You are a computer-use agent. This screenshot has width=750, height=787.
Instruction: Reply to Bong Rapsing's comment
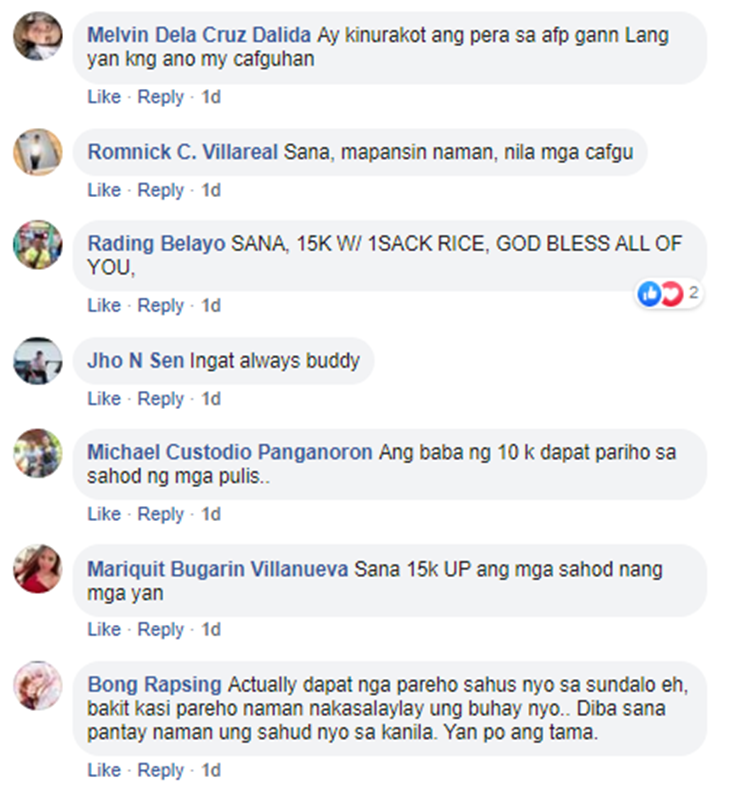tap(161, 770)
